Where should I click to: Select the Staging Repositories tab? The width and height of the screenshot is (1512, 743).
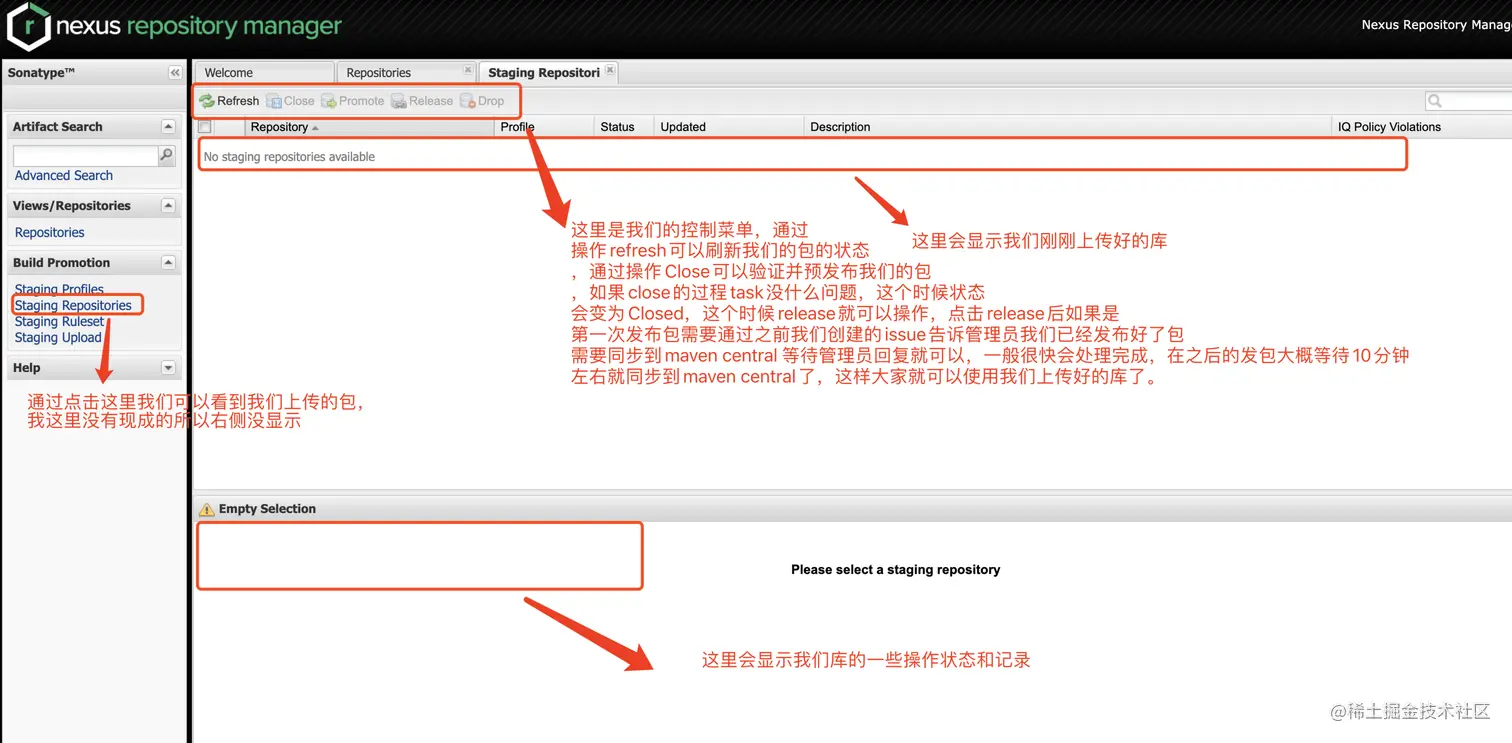pyautogui.click(x=548, y=72)
